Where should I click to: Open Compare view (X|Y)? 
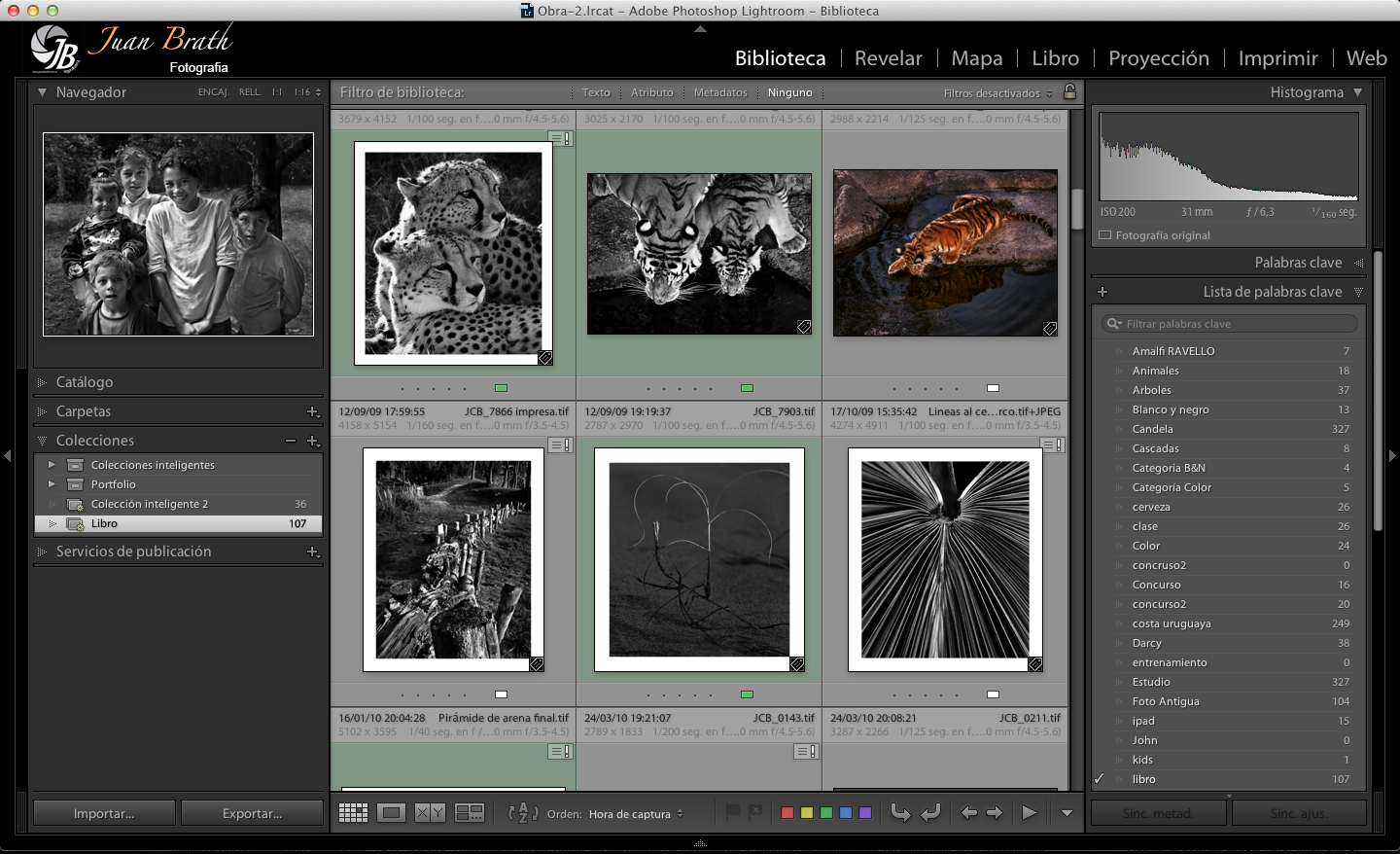[x=430, y=813]
